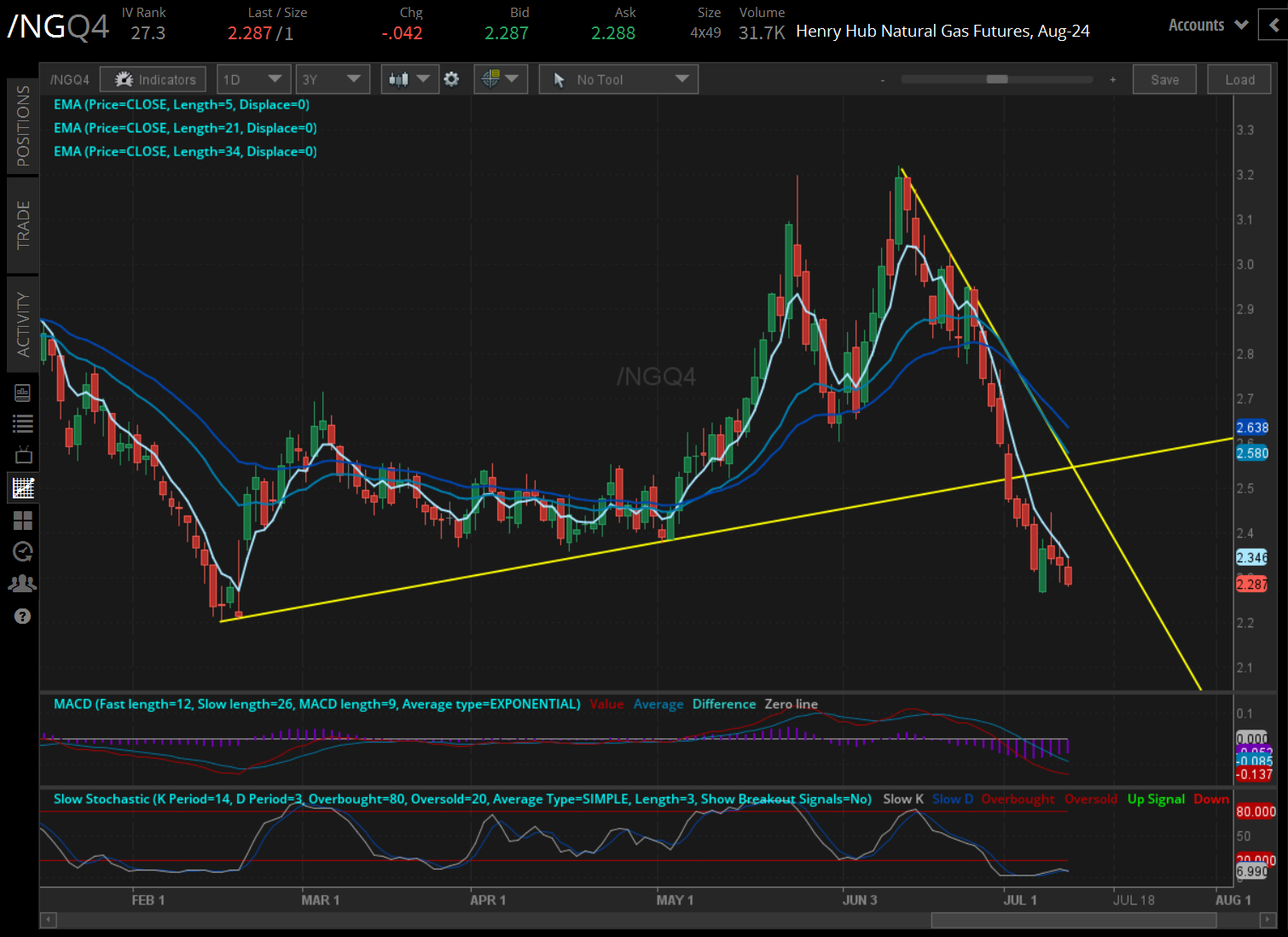Image resolution: width=1288 pixels, height=937 pixels.
Task: Click the Henry Hub Natural Gas Futures description
Action: 943,32
